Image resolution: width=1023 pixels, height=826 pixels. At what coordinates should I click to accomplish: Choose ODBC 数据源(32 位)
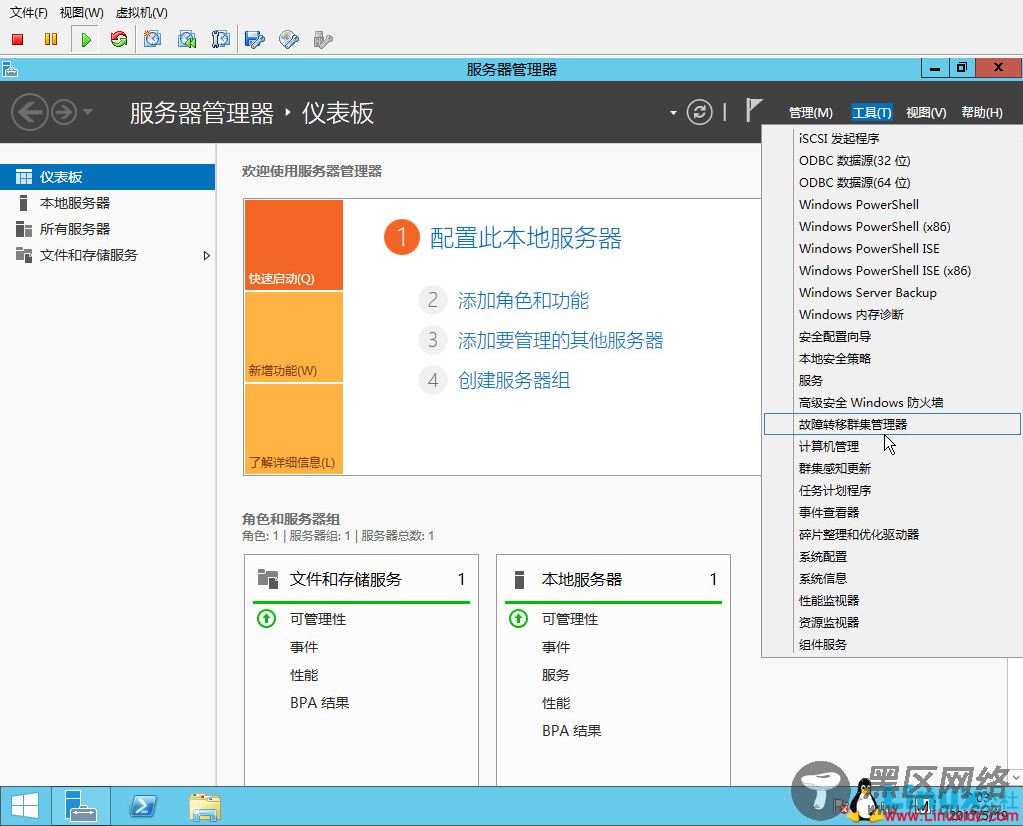point(892,161)
